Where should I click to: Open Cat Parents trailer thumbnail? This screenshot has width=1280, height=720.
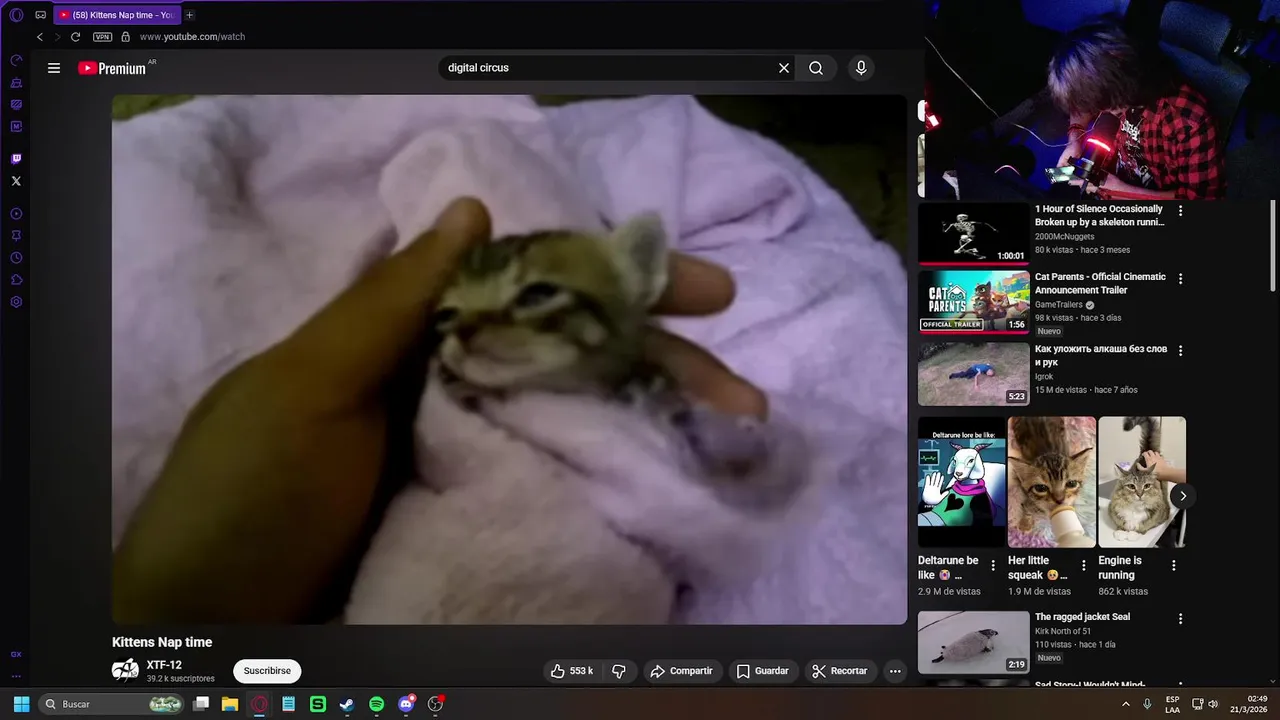tap(973, 301)
